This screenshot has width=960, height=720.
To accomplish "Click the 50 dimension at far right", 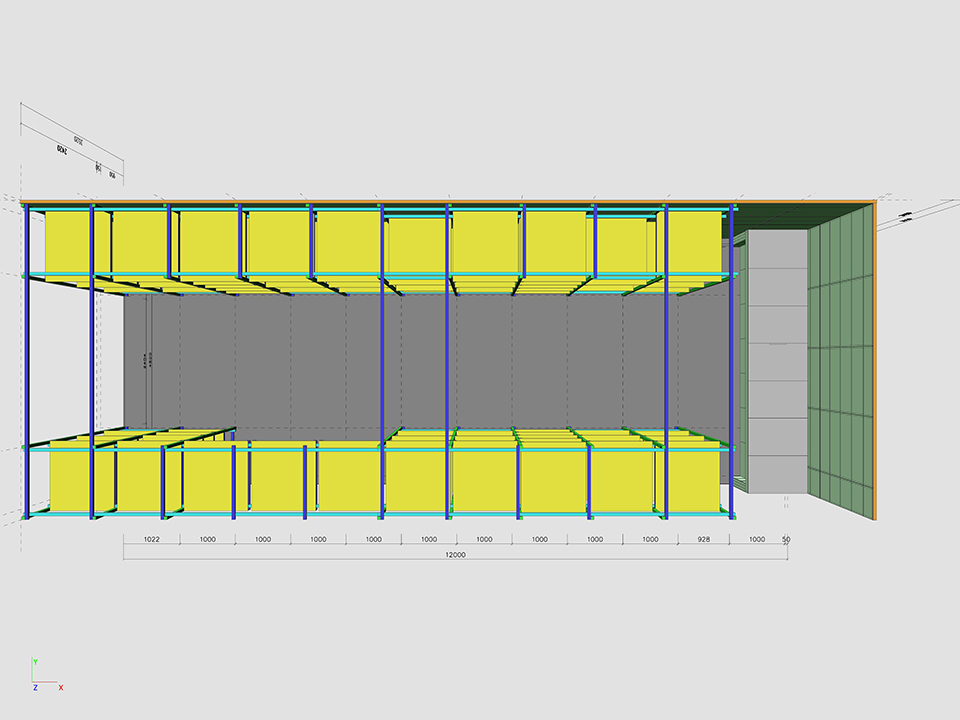I will (x=786, y=539).
